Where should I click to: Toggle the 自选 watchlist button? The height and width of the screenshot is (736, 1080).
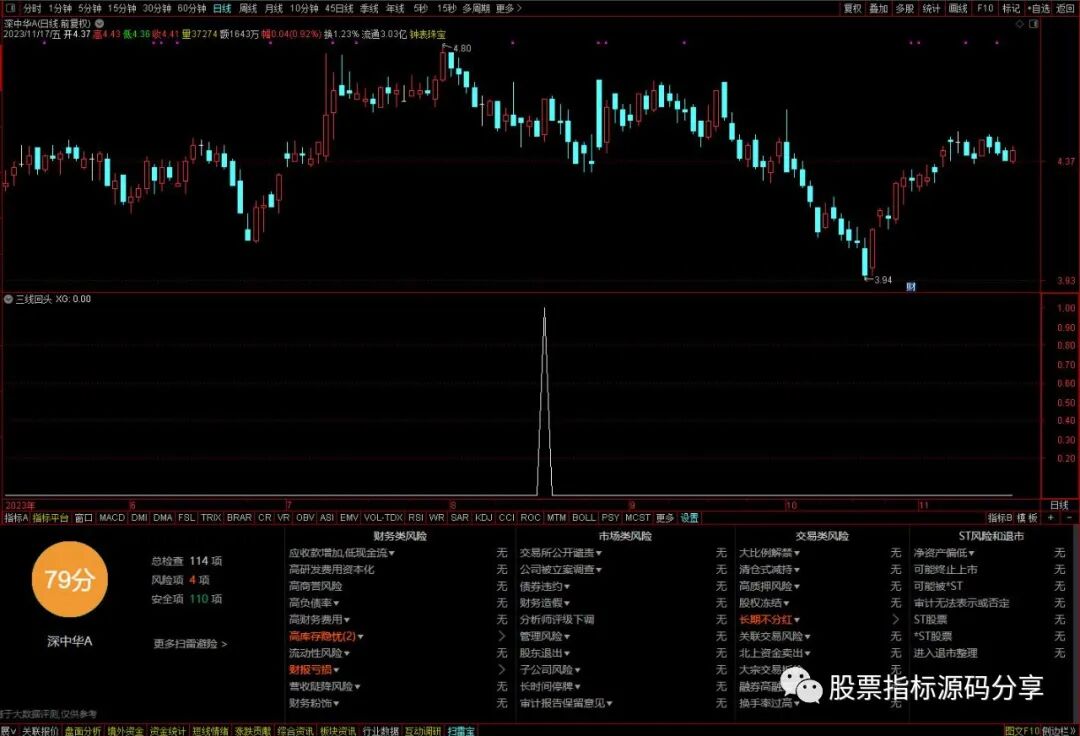tap(1039, 8)
